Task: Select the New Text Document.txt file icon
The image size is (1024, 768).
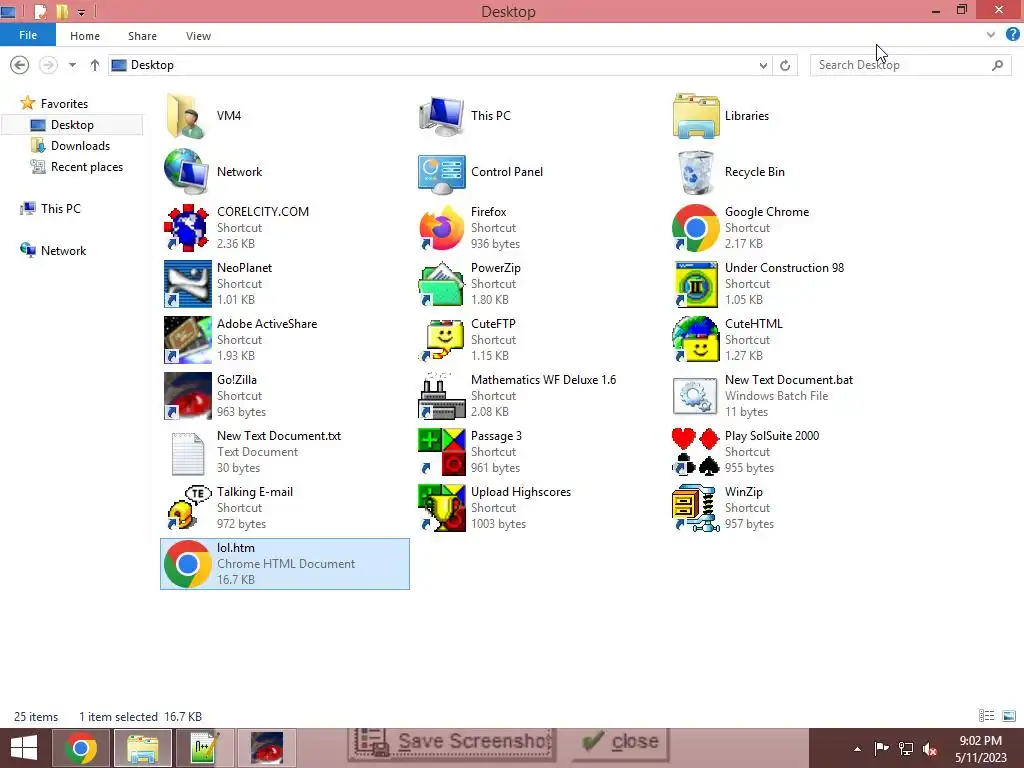Action: coord(187,453)
